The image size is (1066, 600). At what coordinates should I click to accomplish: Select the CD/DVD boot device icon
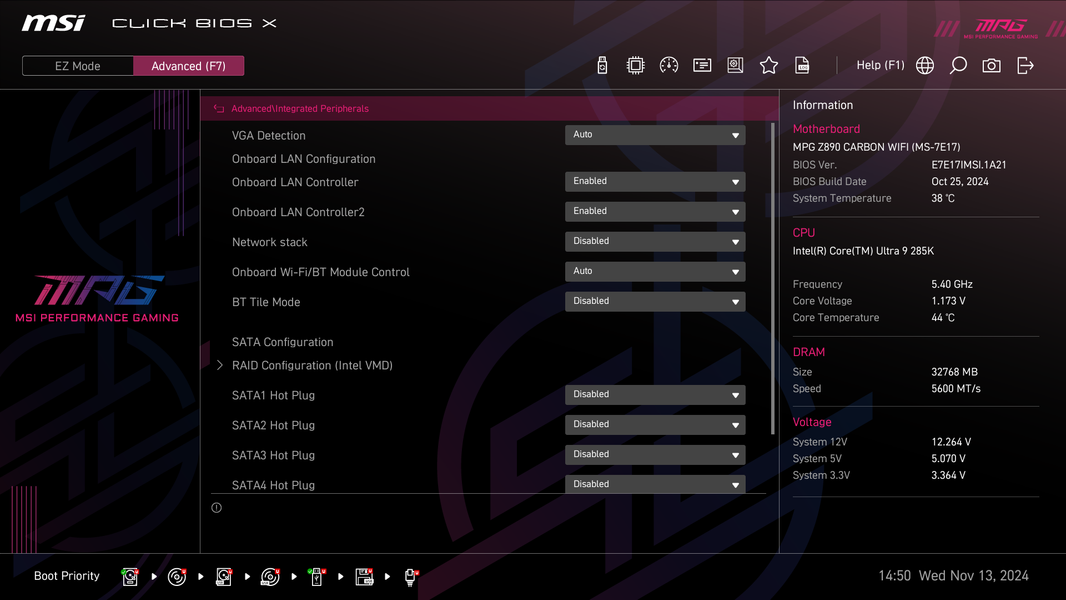click(177, 576)
